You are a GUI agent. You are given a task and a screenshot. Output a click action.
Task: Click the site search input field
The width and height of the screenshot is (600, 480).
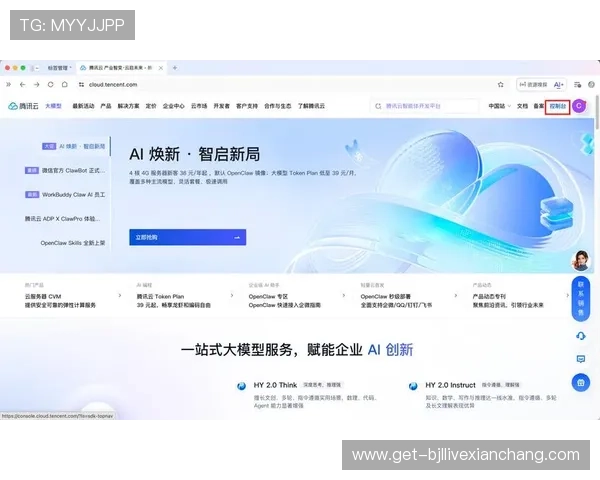coord(425,106)
